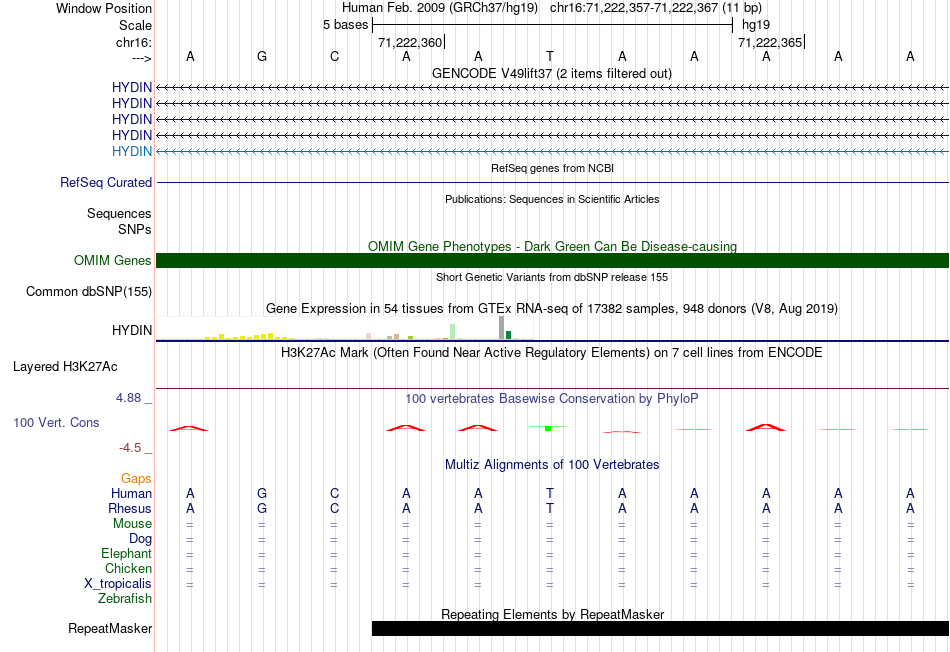Click the Sequences track label
The height and width of the screenshot is (652, 950).
point(119,213)
